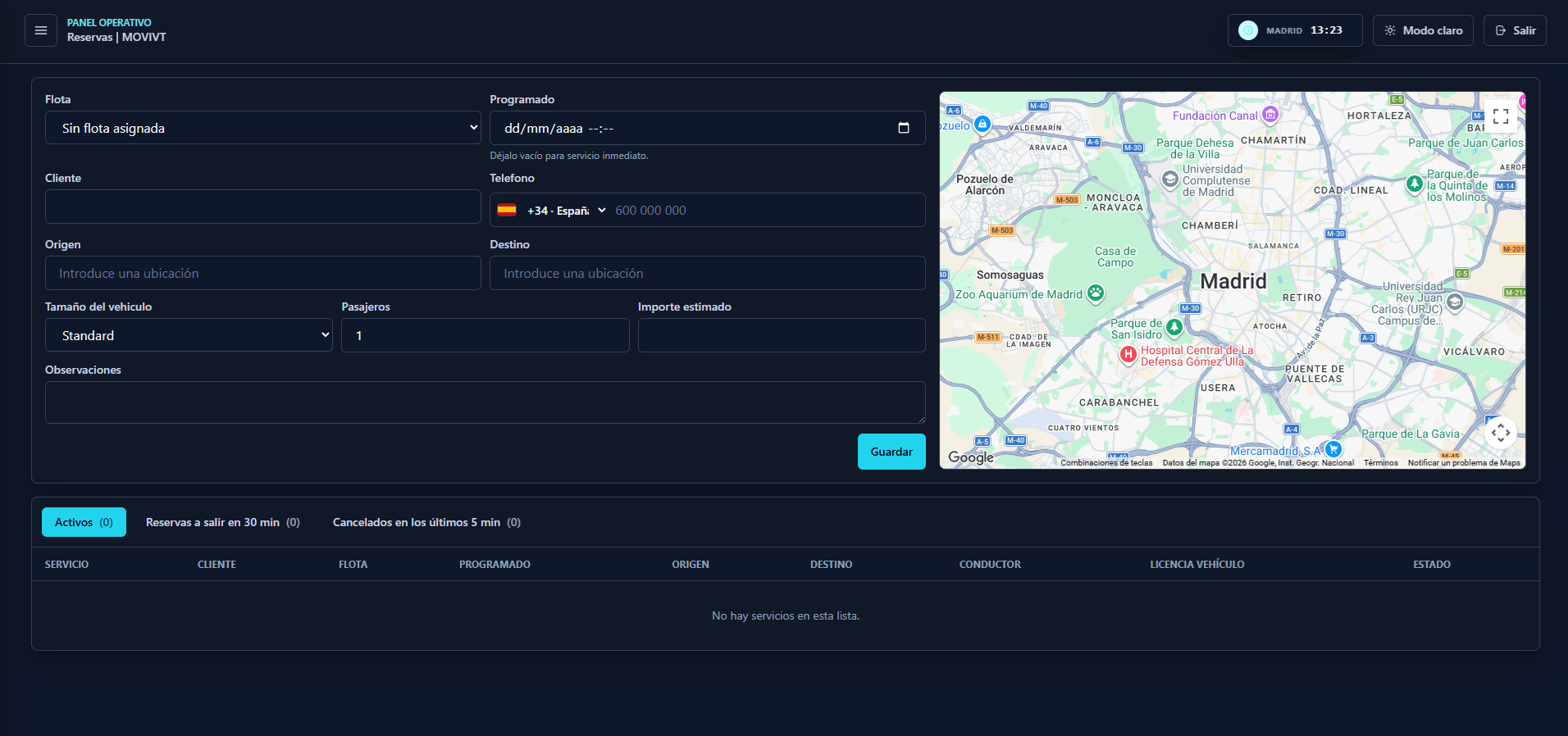
Task: Click the 'PANEL OPERATIVO' header text
Action: coord(109,23)
